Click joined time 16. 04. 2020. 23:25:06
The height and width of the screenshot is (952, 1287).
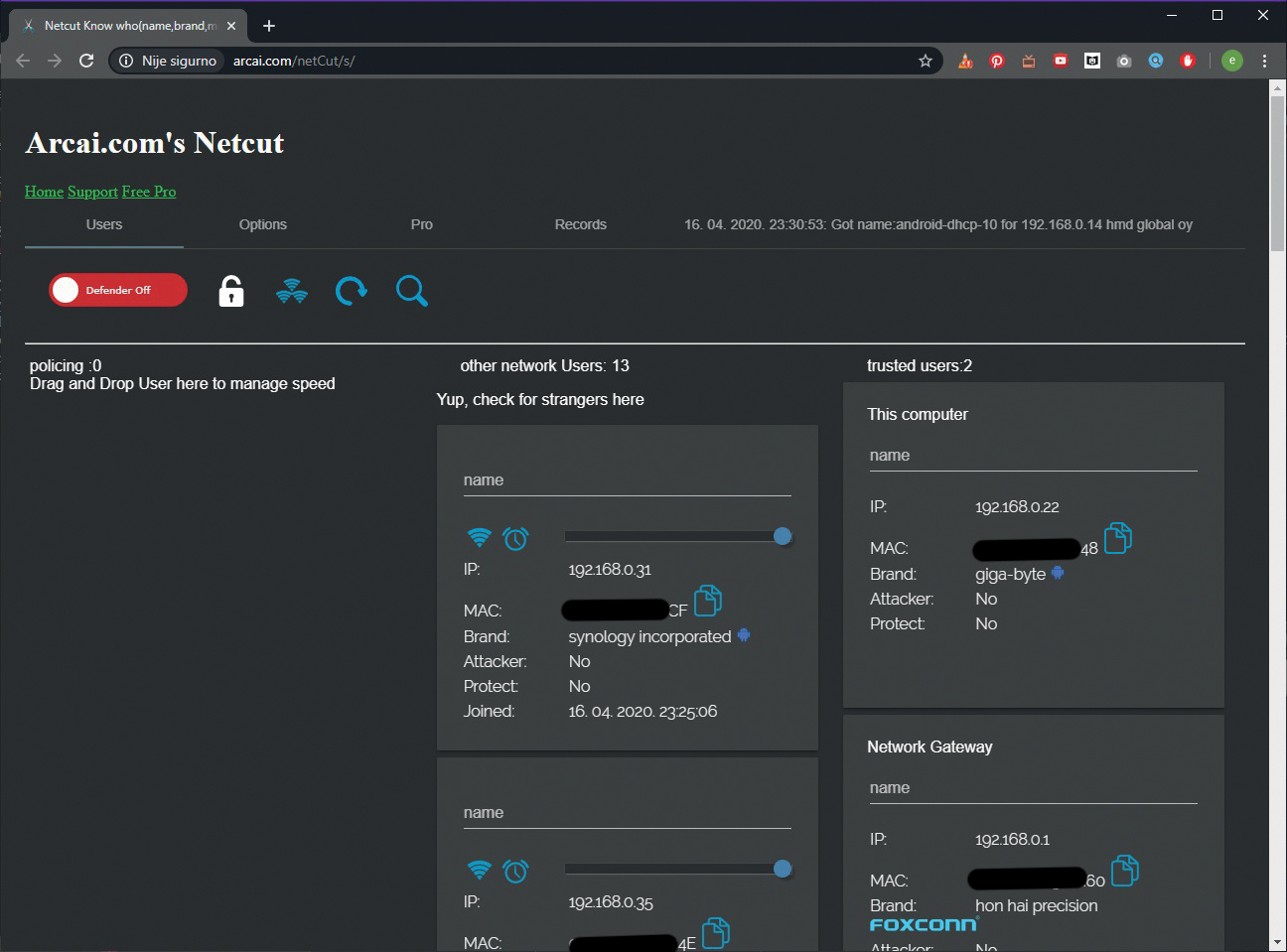pos(643,711)
